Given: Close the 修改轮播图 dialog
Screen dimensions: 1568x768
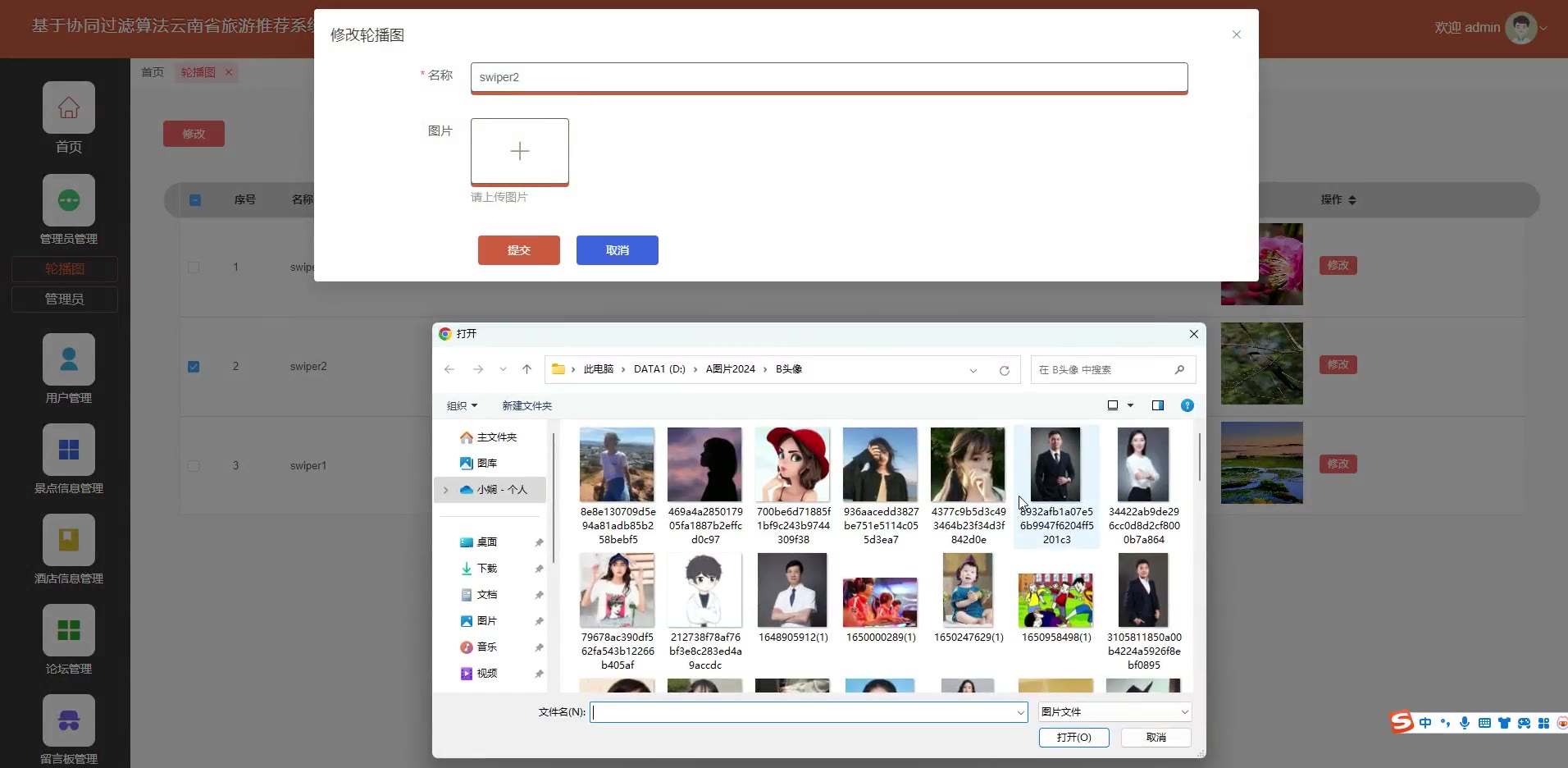Looking at the screenshot, I should (1237, 34).
